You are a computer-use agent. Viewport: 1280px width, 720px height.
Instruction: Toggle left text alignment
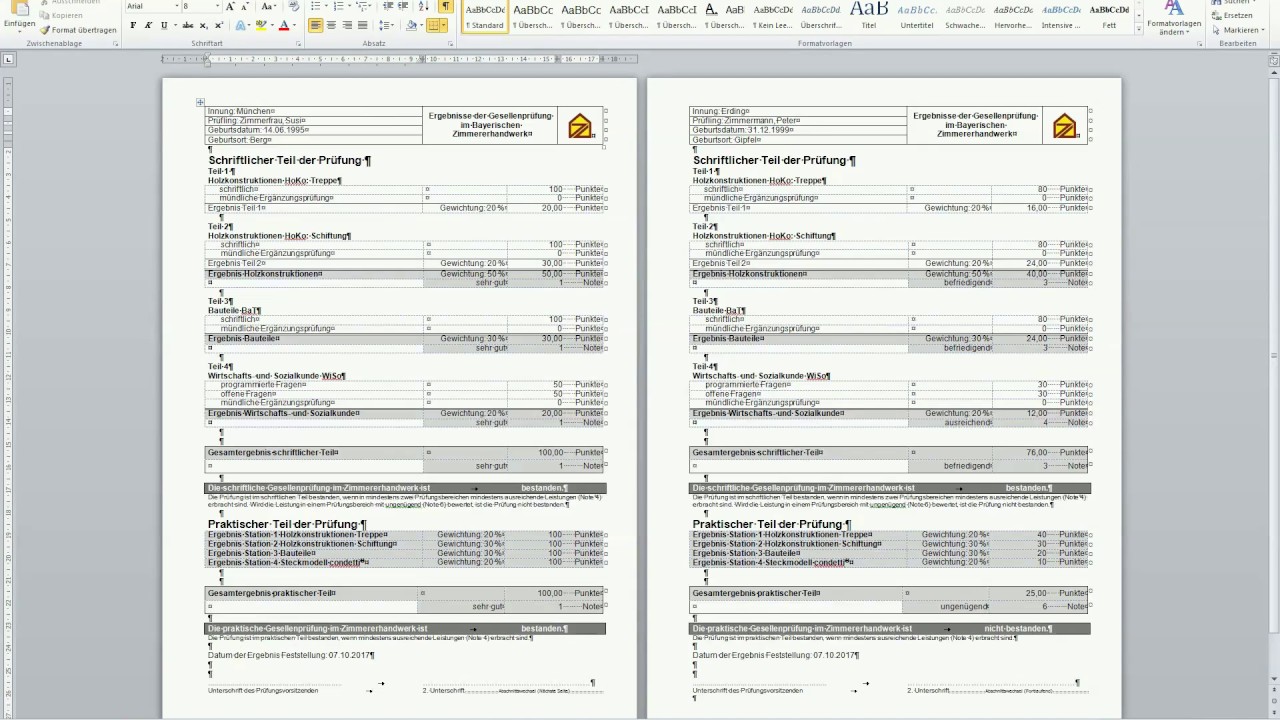click(316, 25)
